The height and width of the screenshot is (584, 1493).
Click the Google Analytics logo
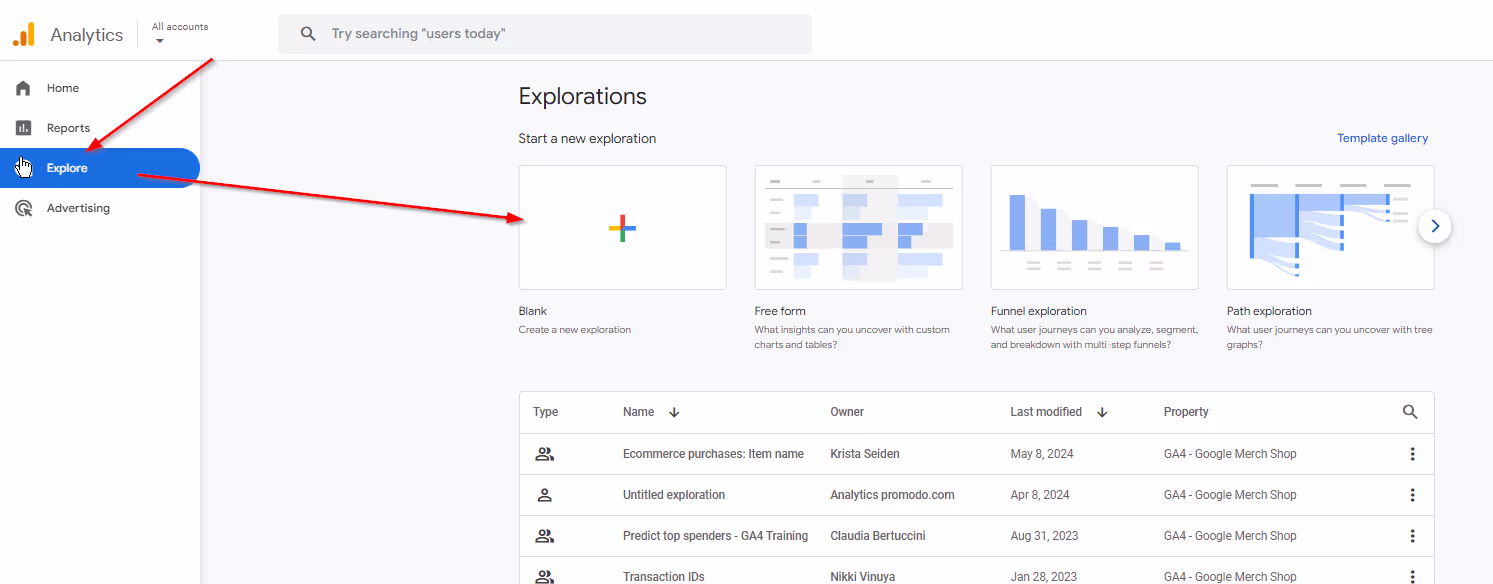click(23, 34)
